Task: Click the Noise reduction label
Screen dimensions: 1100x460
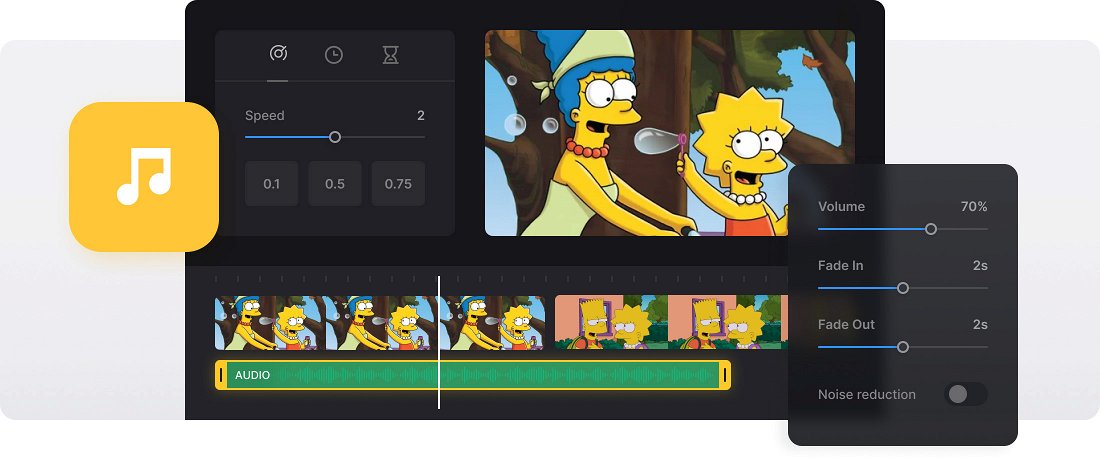Action: point(866,394)
